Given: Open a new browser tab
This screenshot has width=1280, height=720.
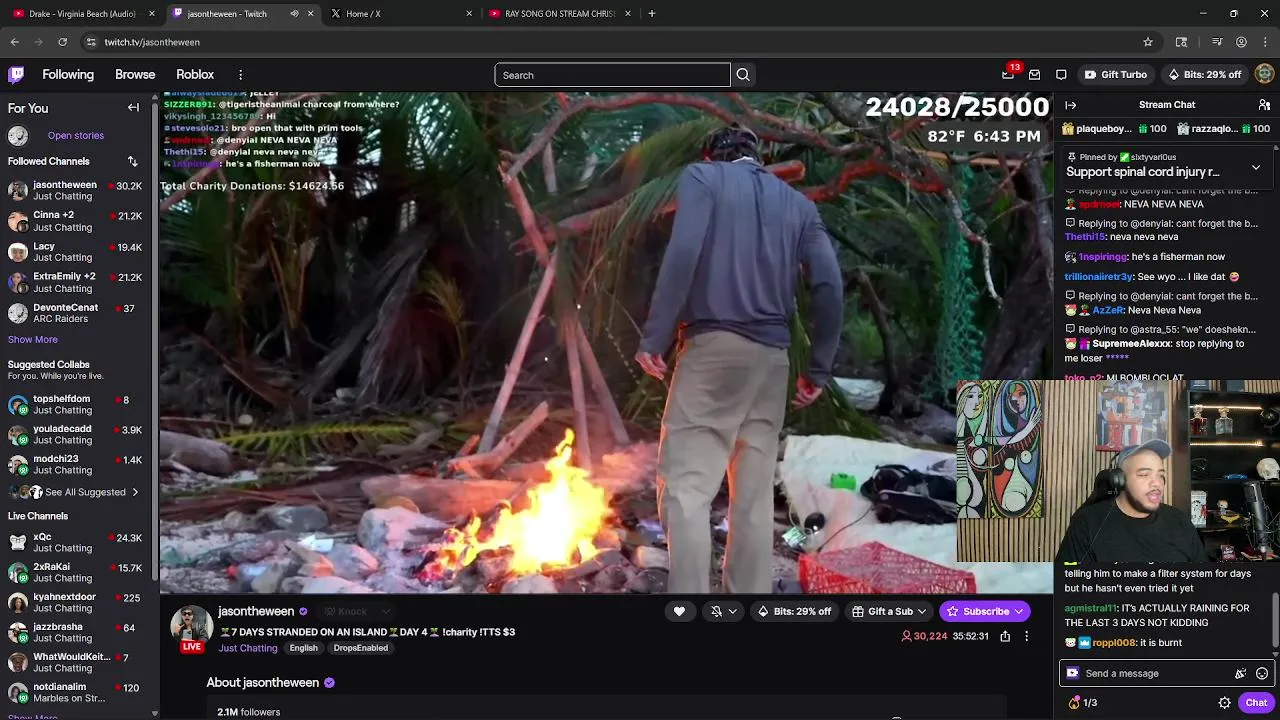Looking at the screenshot, I should click(652, 14).
